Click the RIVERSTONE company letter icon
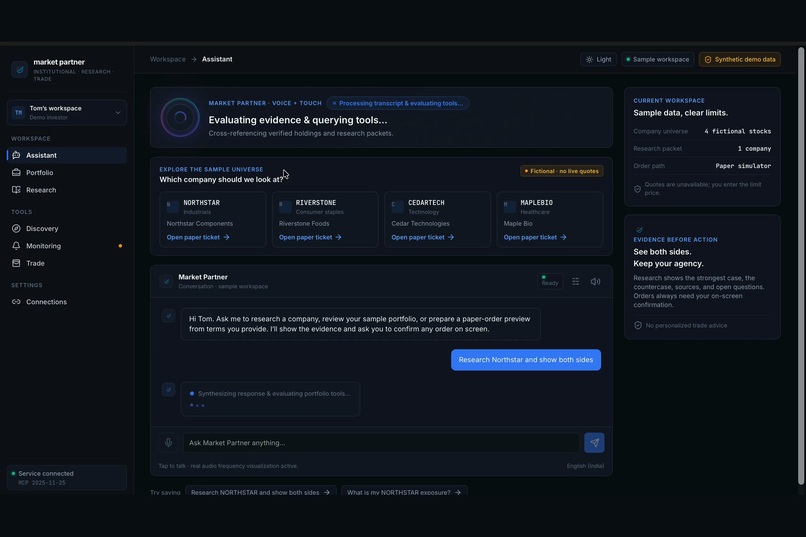The width and height of the screenshot is (806, 537). coord(285,207)
